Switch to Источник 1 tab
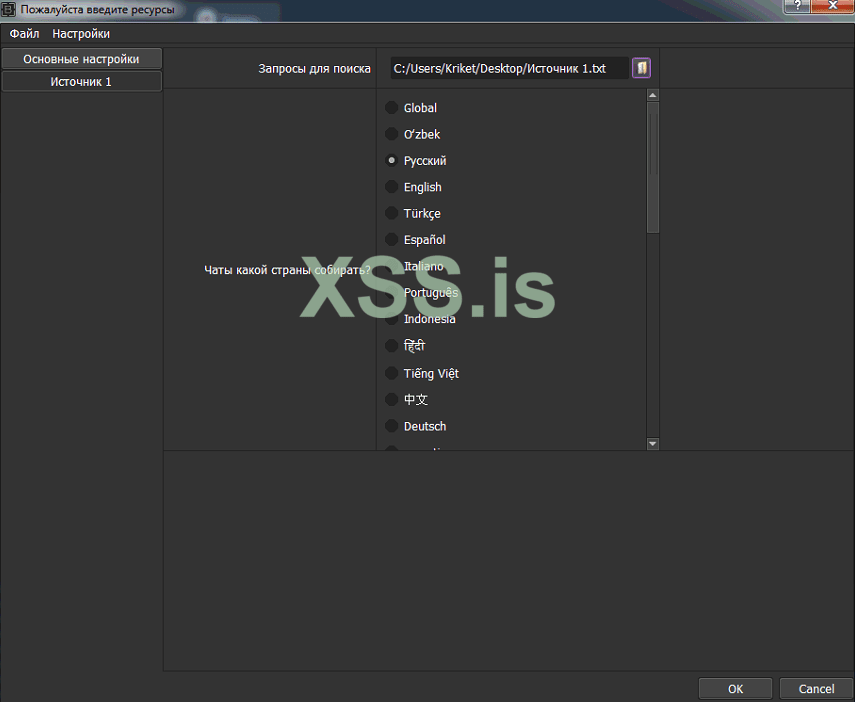The height and width of the screenshot is (702, 855). click(82, 82)
